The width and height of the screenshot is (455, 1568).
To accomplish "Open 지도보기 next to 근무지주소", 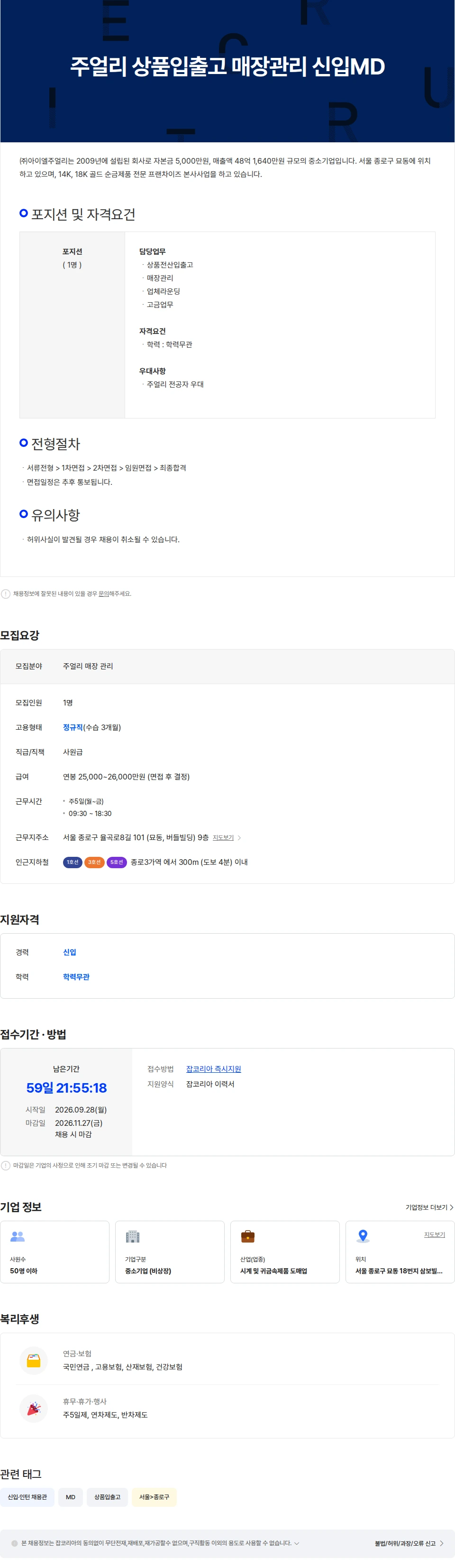I will (x=223, y=837).
